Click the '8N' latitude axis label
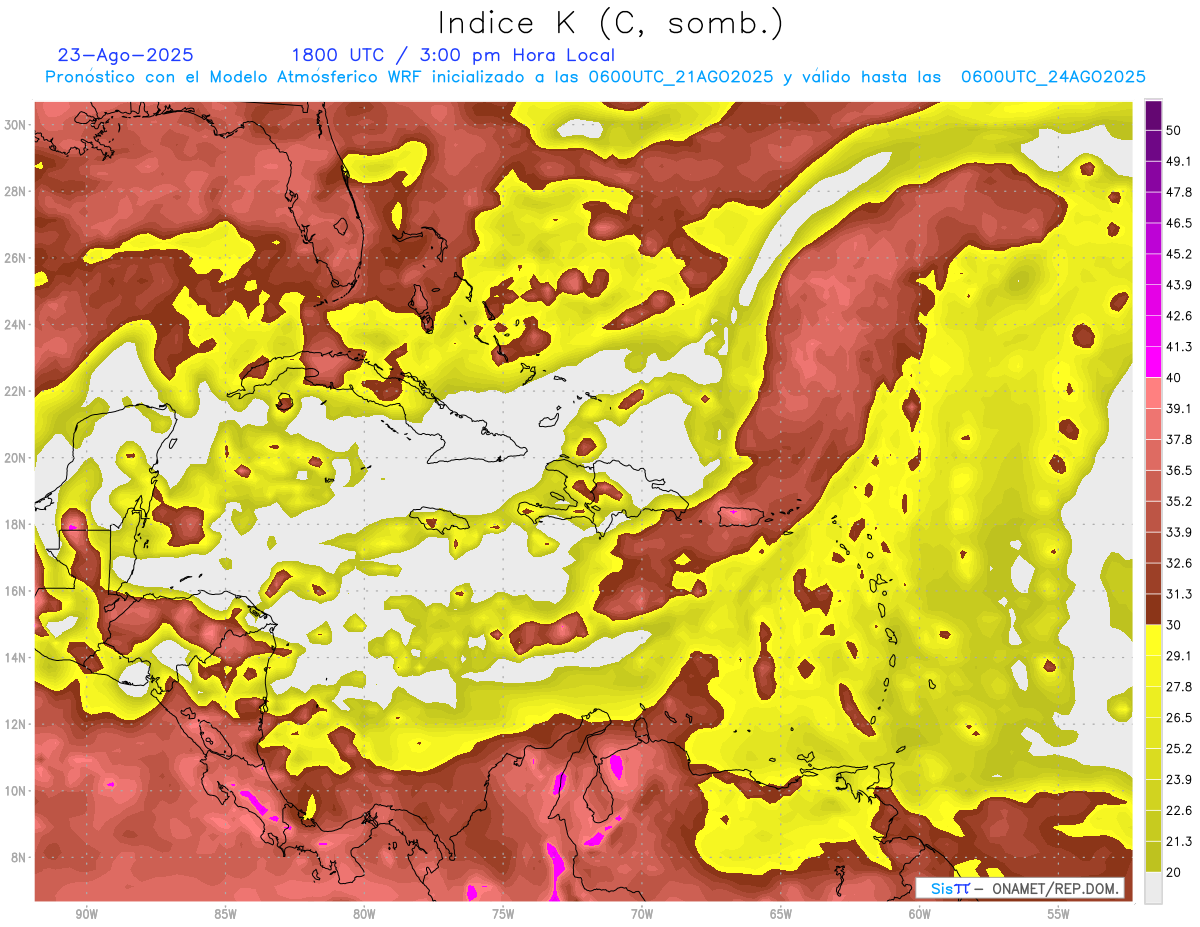The height and width of the screenshot is (927, 1200). [x=20, y=857]
